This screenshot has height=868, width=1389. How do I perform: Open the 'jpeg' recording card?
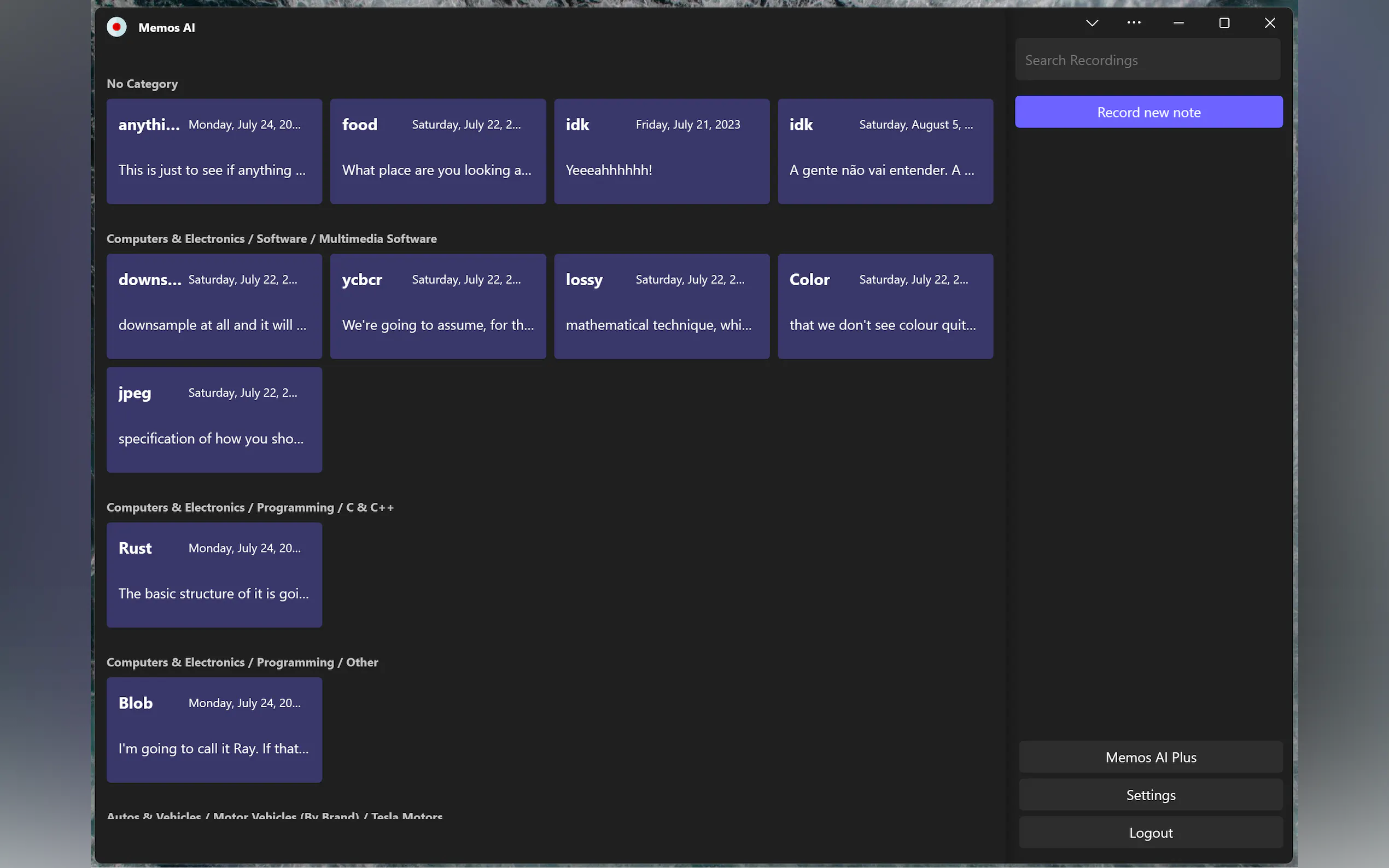coord(214,420)
